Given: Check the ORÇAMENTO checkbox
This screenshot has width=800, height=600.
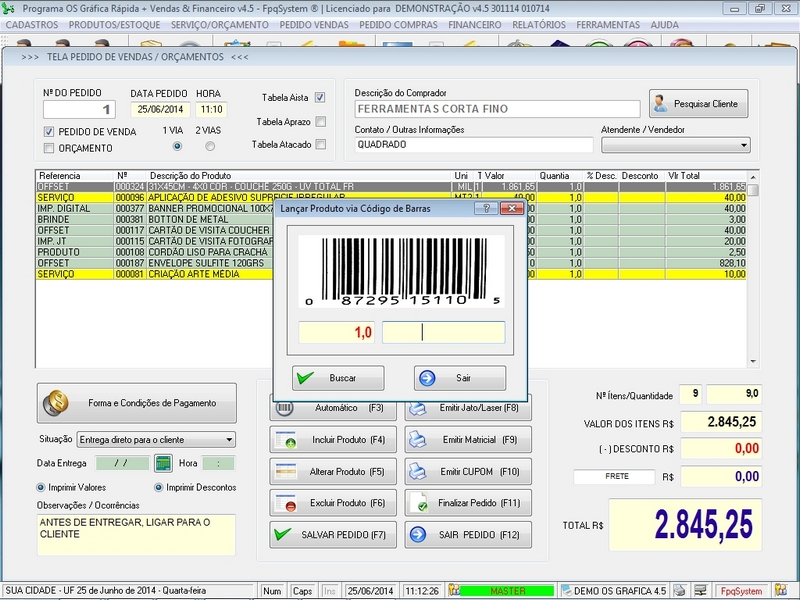Looking at the screenshot, I should (x=49, y=148).
